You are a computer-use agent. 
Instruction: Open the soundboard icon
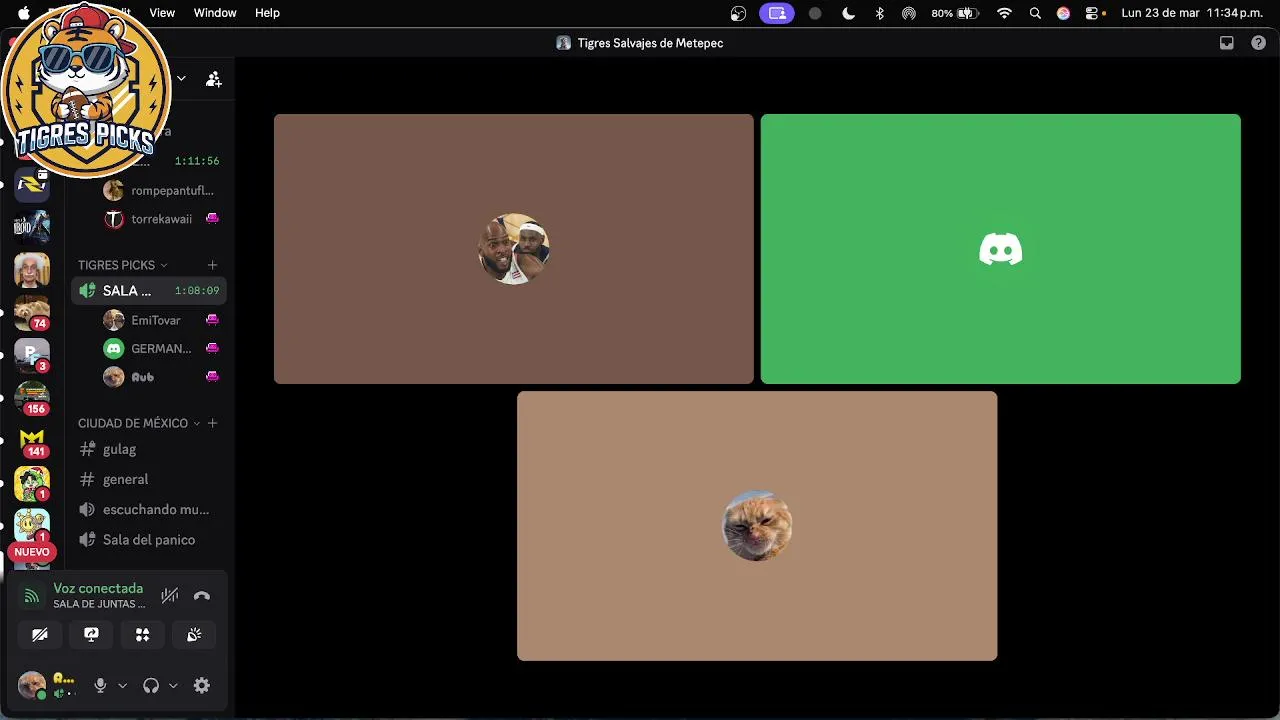(x=194, y=635)
